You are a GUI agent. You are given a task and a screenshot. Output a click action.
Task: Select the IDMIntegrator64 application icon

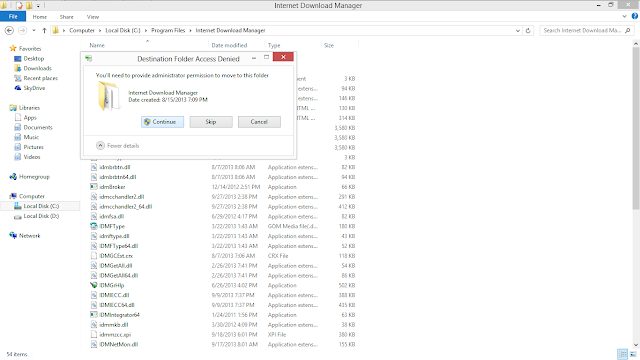pos(94,314)
